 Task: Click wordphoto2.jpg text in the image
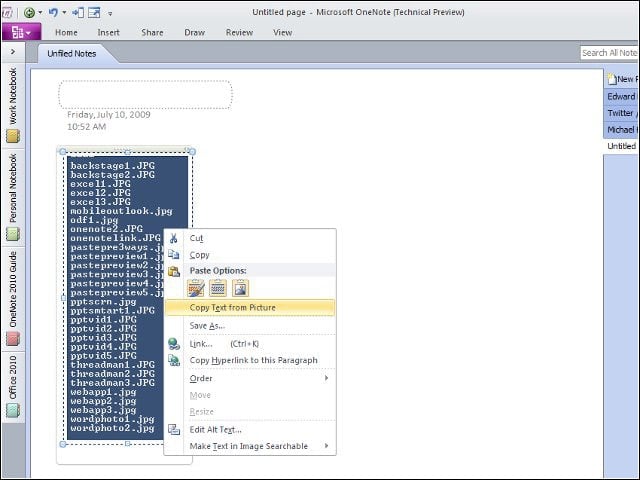[x=113, y=428]
